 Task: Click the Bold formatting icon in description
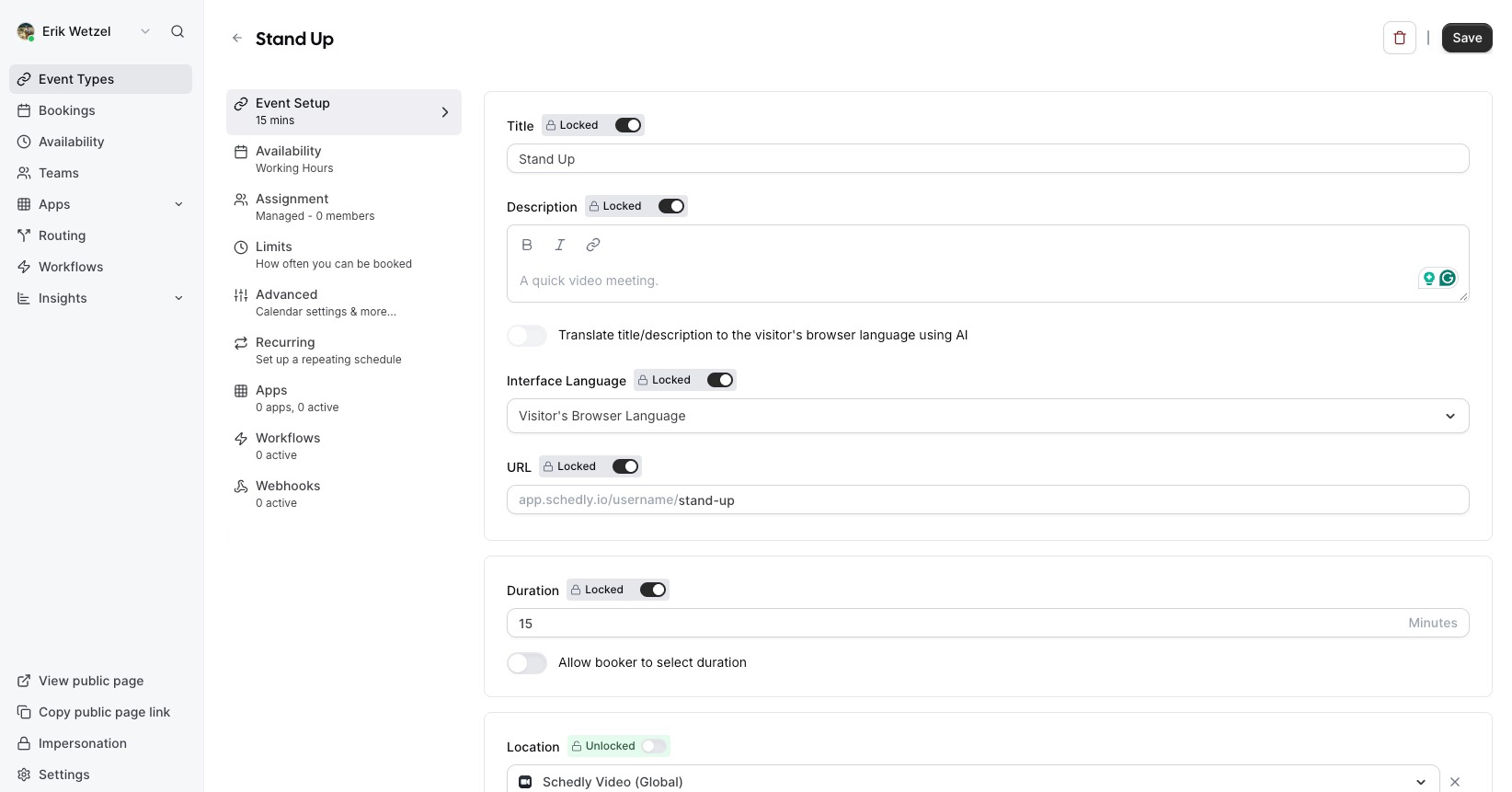[527, 245]
